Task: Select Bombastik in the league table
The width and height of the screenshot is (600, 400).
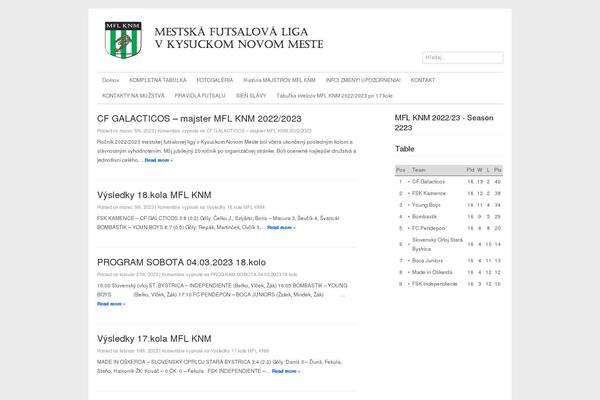Action: tap(424, 217)
